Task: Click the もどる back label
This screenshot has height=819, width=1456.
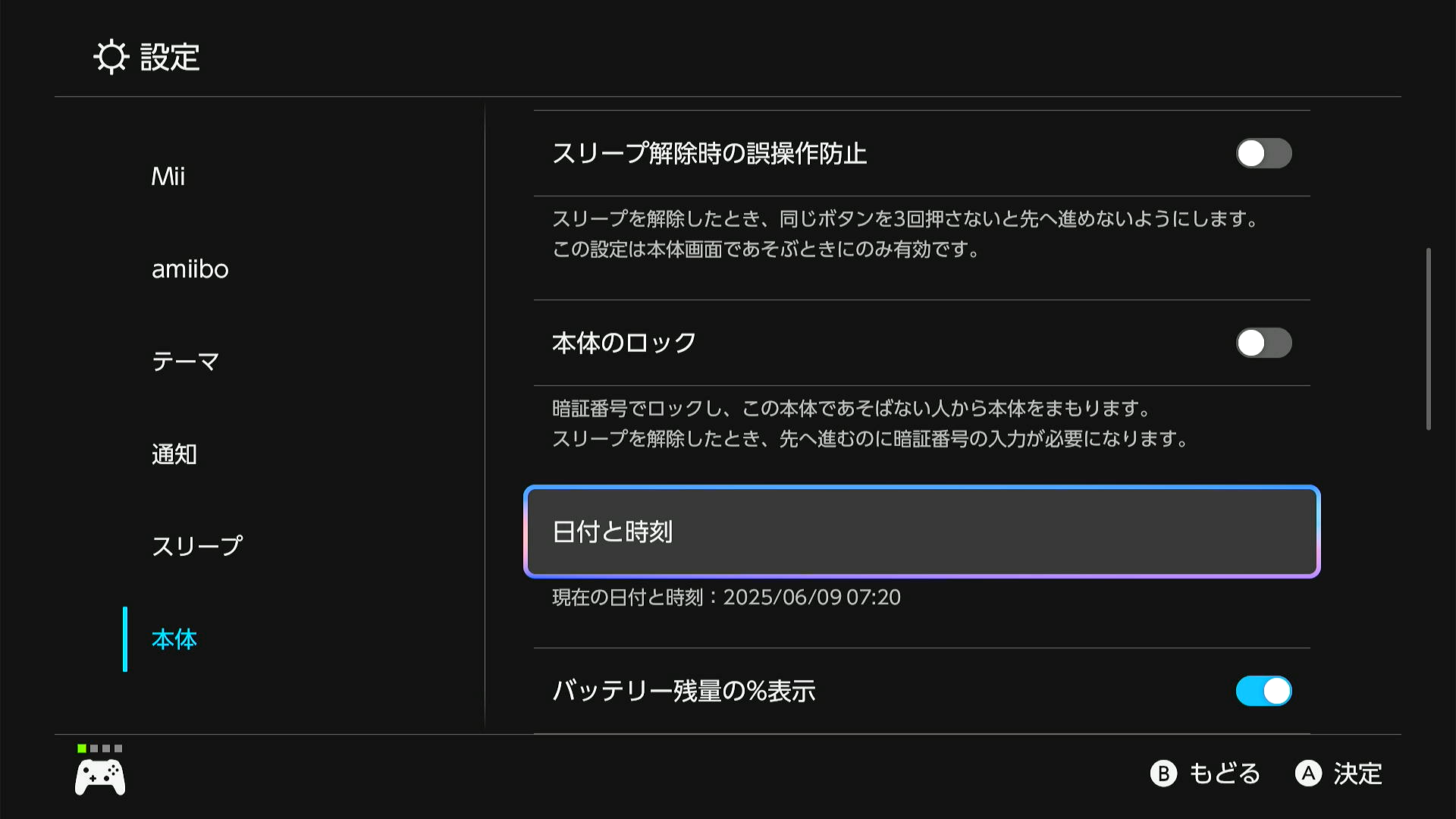Action: coord(1224,773)
